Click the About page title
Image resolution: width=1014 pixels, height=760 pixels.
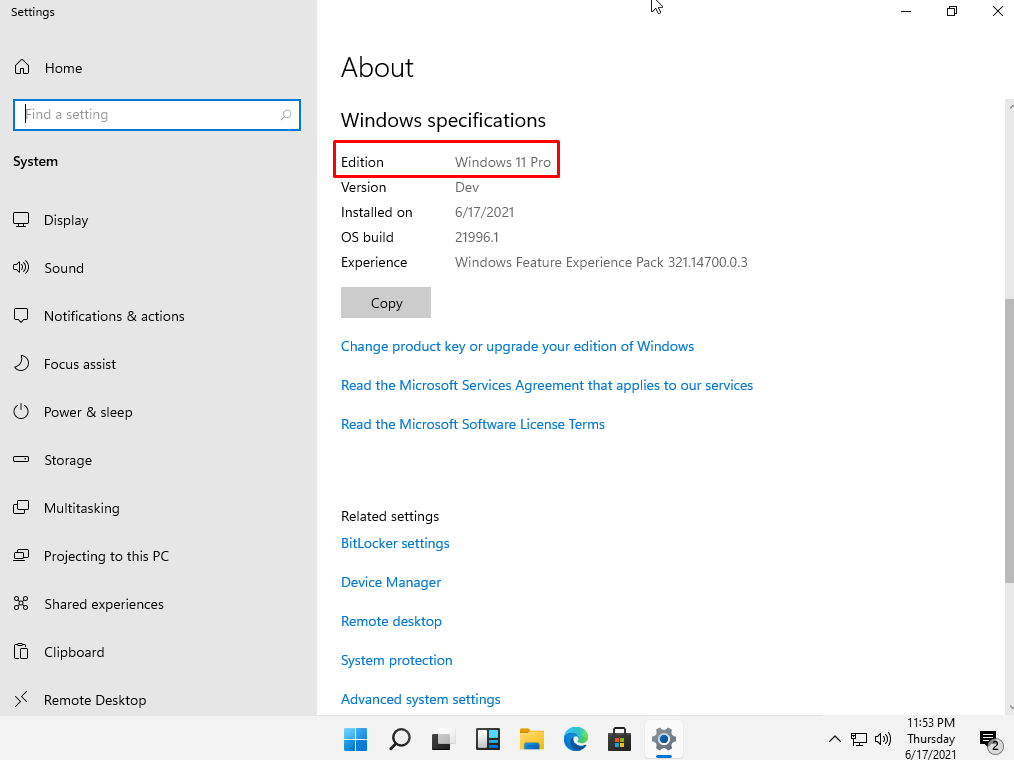(377, 67)
